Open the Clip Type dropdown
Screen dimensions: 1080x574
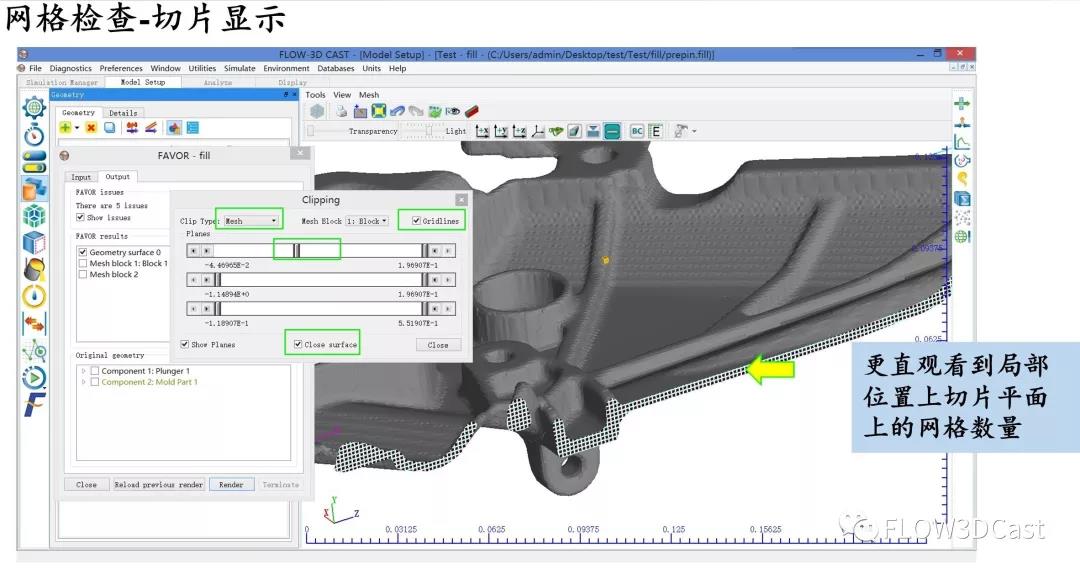pyautogui.click(x=250, y=221)
